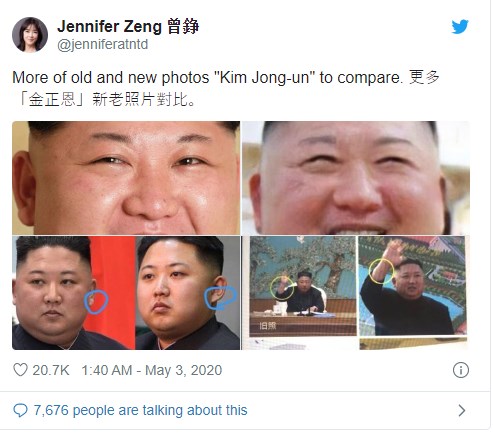Click the Twitter bird logo
Viewport: 493px width, 439px height.
(x=460, y=27)
